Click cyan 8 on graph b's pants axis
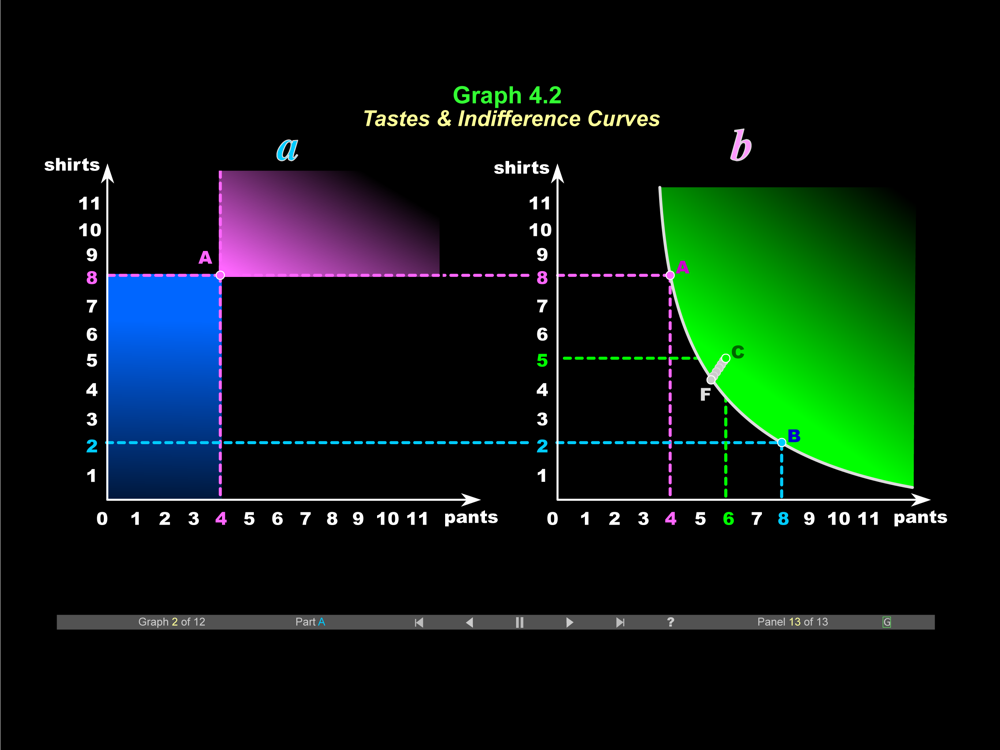This screenshot has height=750, width=1000. 783,519
